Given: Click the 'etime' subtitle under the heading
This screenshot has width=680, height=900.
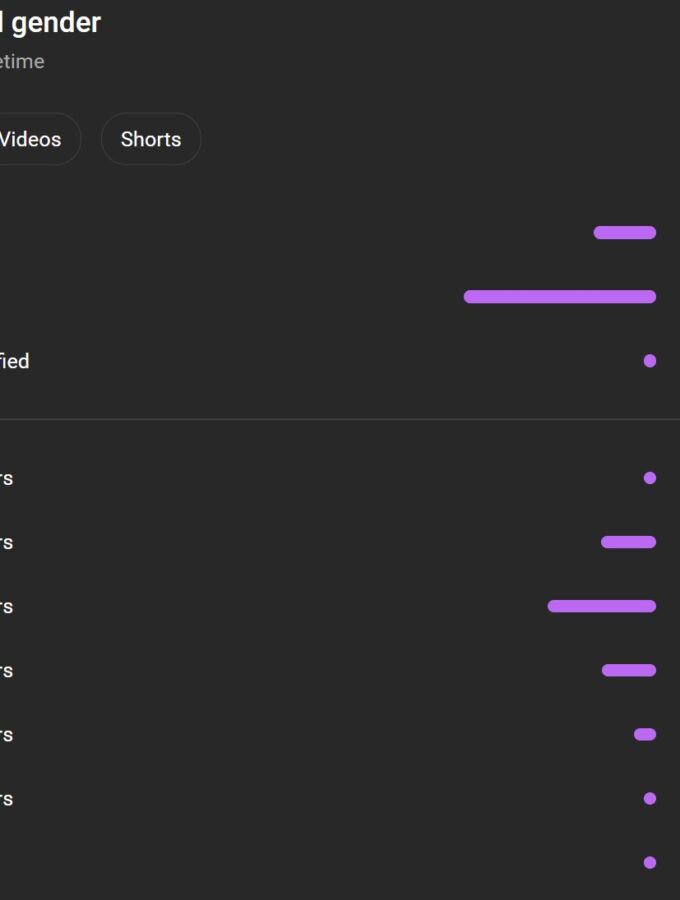Looking at the screenshot, I should pos(22,61).
